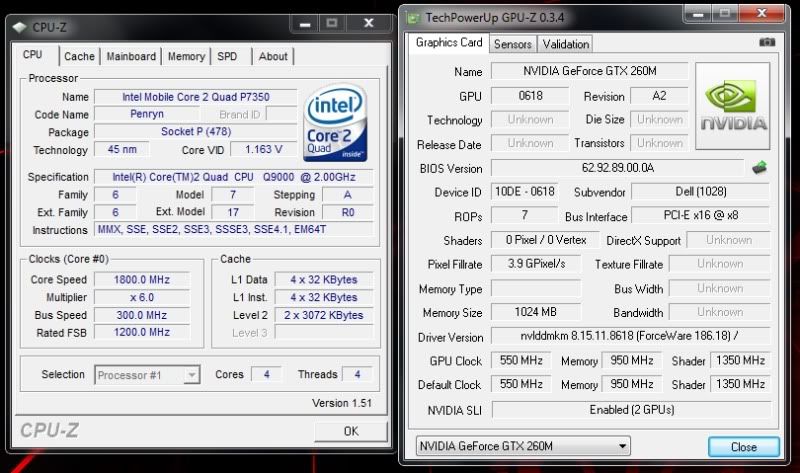Viewport: 800px width, 473px height.
Task: Click the OK button in CPU-Z
Action: (x=351, y=431)
